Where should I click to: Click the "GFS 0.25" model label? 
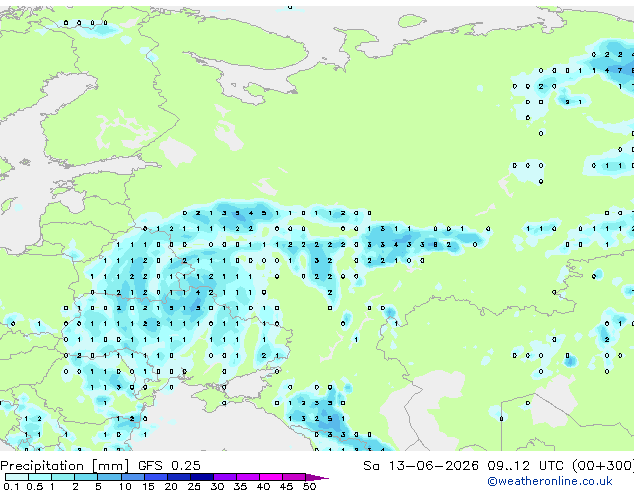point(169,466)
